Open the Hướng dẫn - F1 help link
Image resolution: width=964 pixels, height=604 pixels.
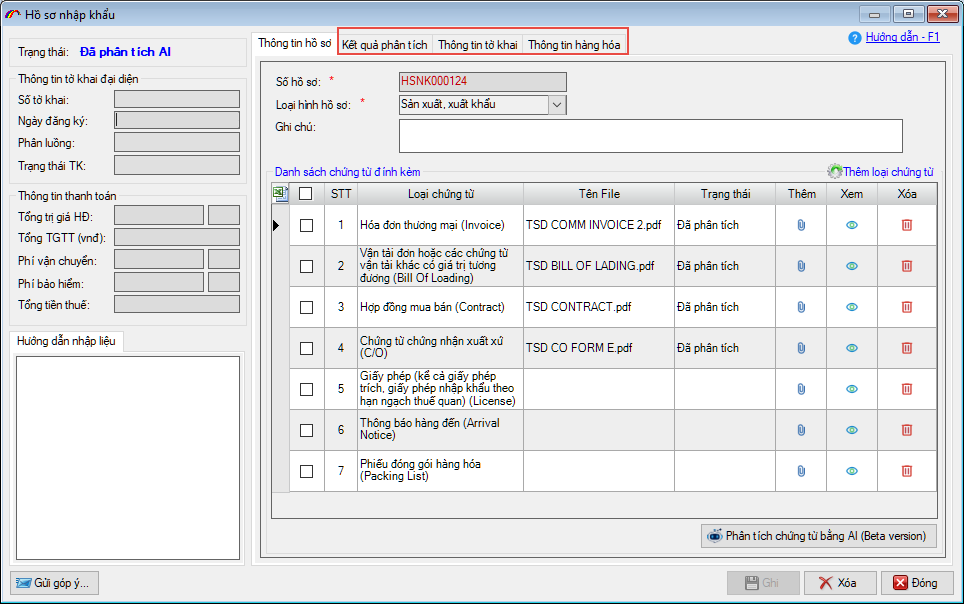902,37
